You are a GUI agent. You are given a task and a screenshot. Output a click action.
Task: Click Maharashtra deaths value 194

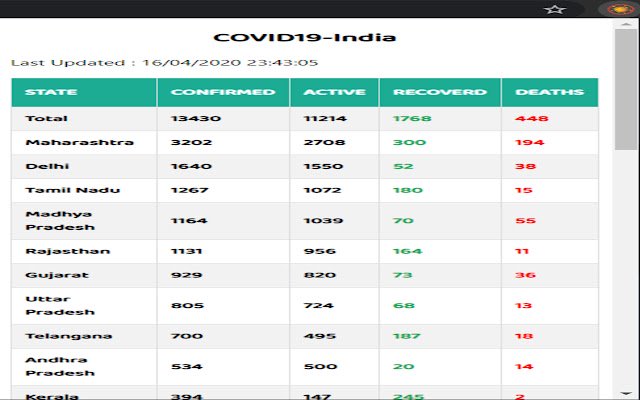click(x=530, y=142)
